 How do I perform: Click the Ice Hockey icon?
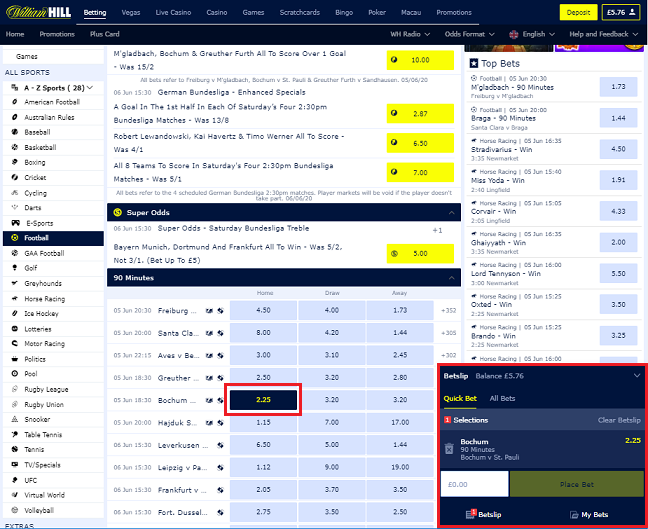[15, 313]
